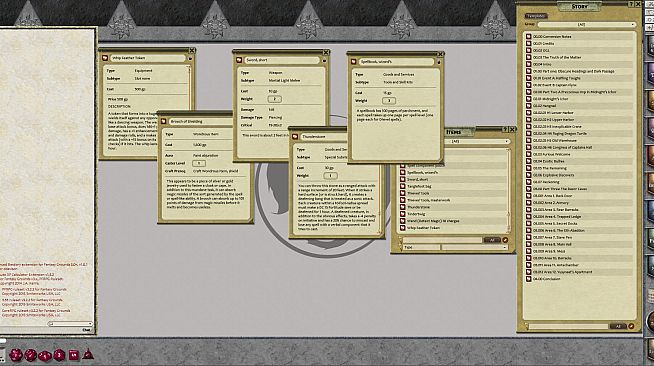
Task: Click the Templates tab in Story window
Action: [536, 16]
